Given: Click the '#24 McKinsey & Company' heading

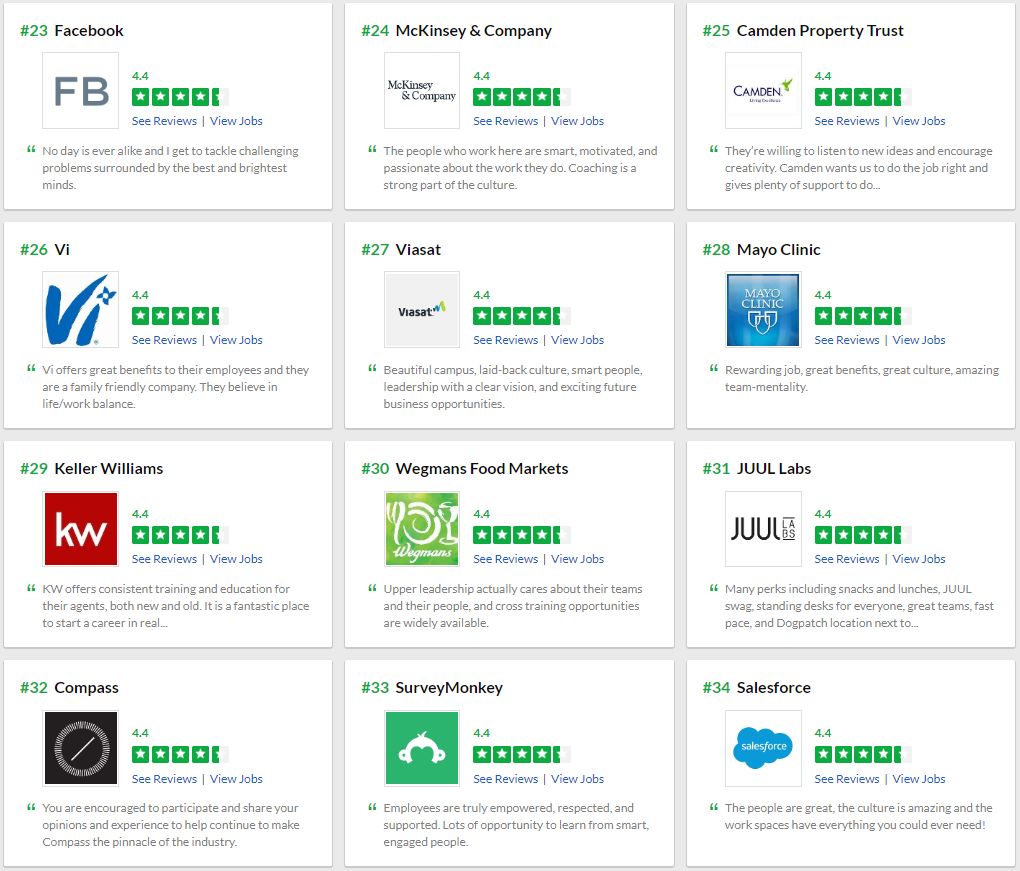Looking at the screenshot, I should point(457,31).
